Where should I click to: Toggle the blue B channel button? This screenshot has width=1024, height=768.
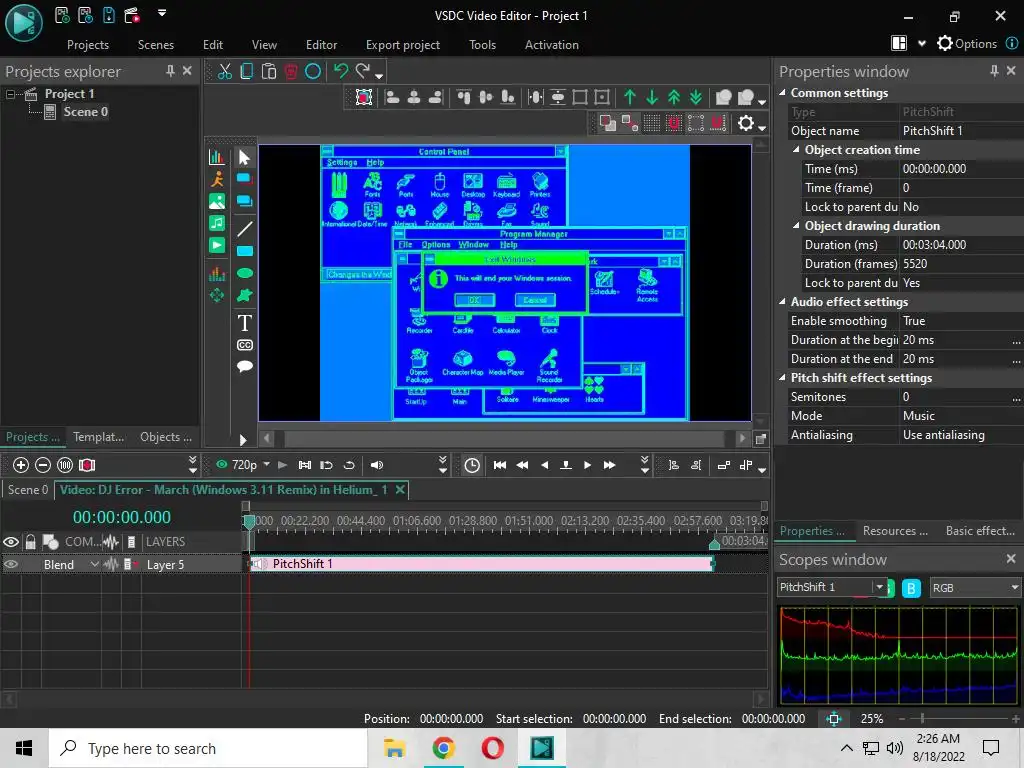tap(911, 588)
